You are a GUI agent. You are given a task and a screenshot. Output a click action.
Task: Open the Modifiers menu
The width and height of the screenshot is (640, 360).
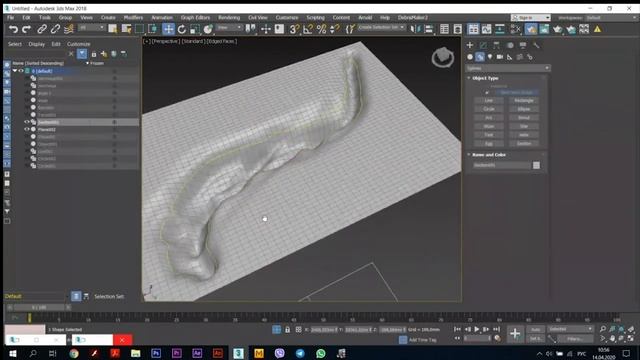133,18
